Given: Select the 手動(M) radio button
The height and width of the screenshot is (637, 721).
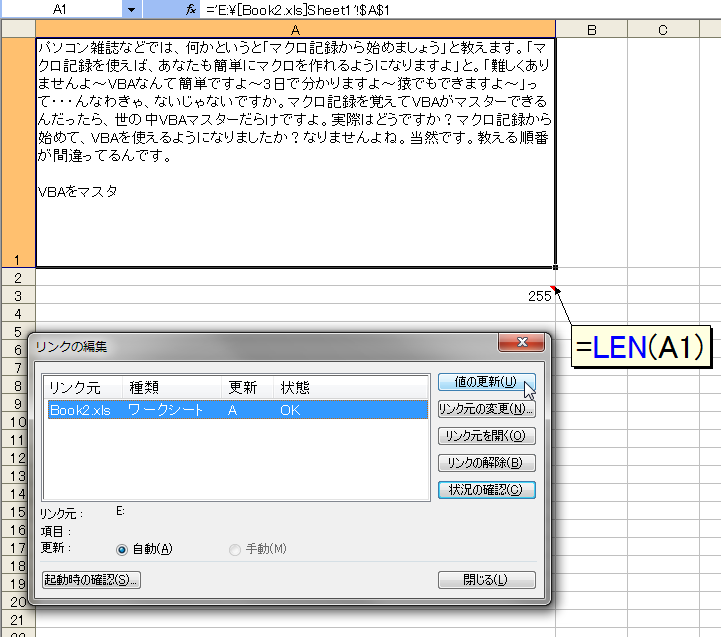Looking at the screenshot, I should pyautogui.click(x=235, y=549).
